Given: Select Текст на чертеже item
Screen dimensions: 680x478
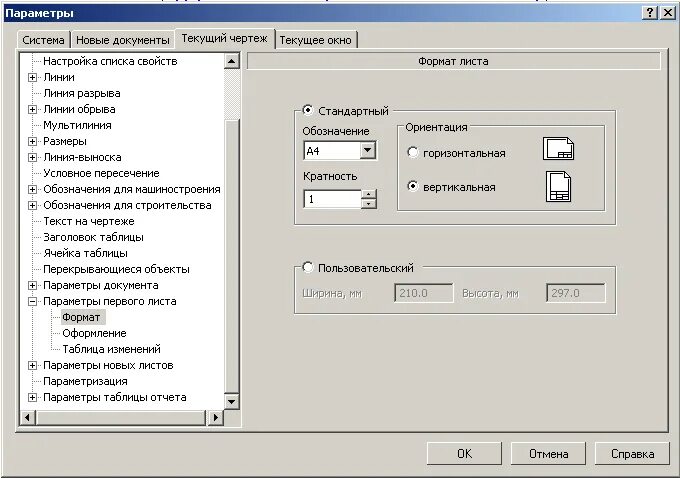Looking at the screenshot, I should 88,221.
